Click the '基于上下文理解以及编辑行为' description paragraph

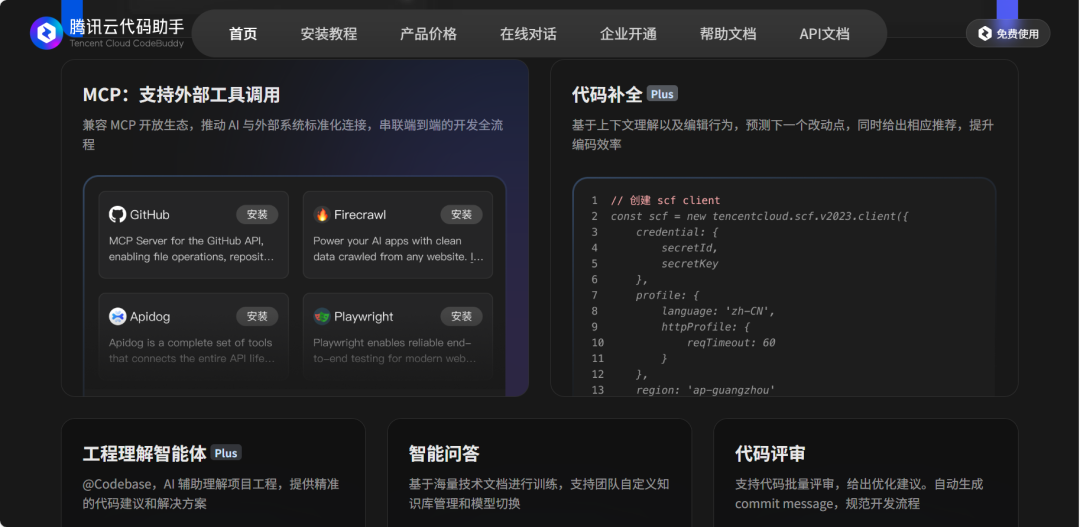coord(782,135)
